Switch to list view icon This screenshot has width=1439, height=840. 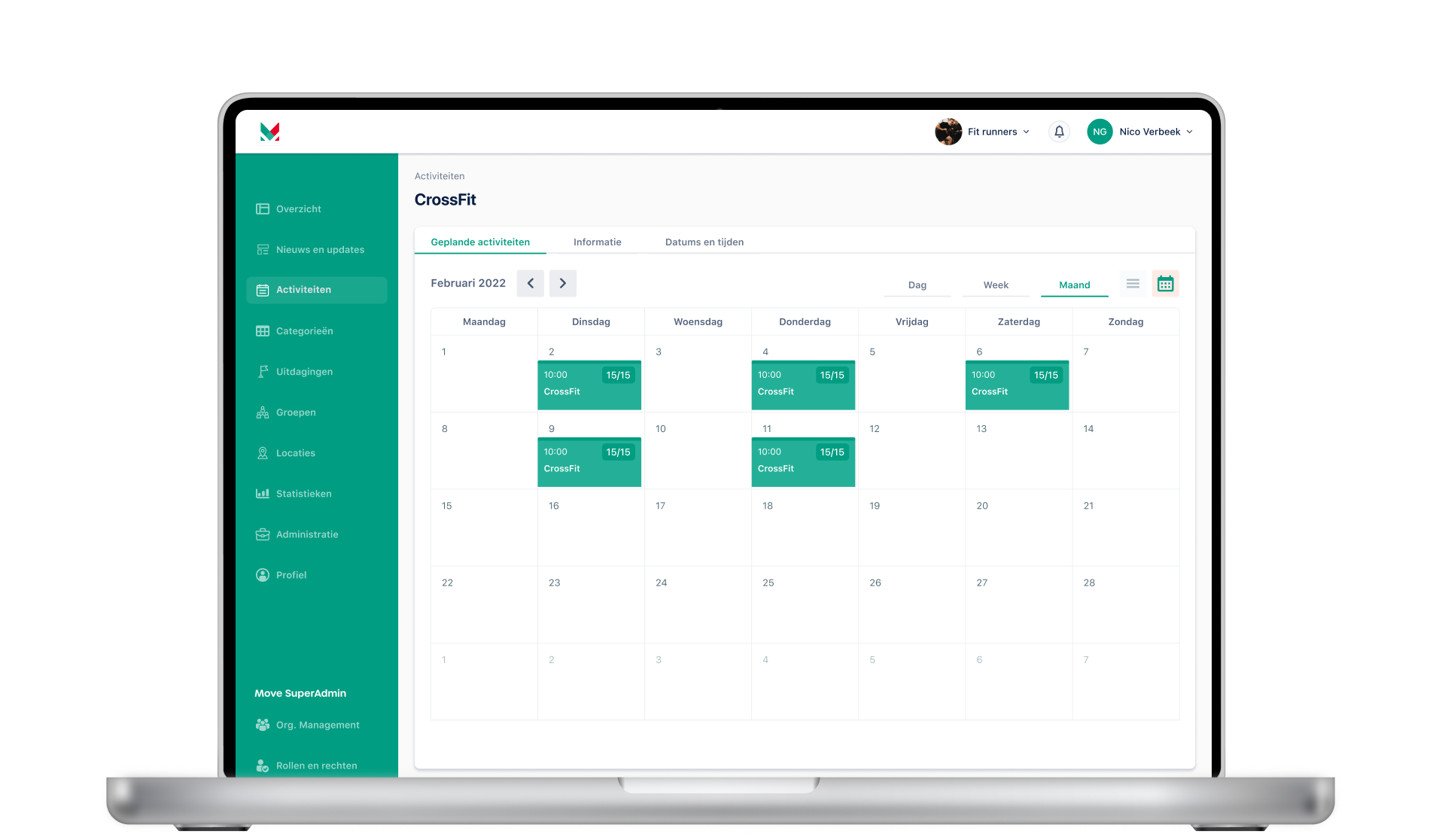coord(1133,284)
